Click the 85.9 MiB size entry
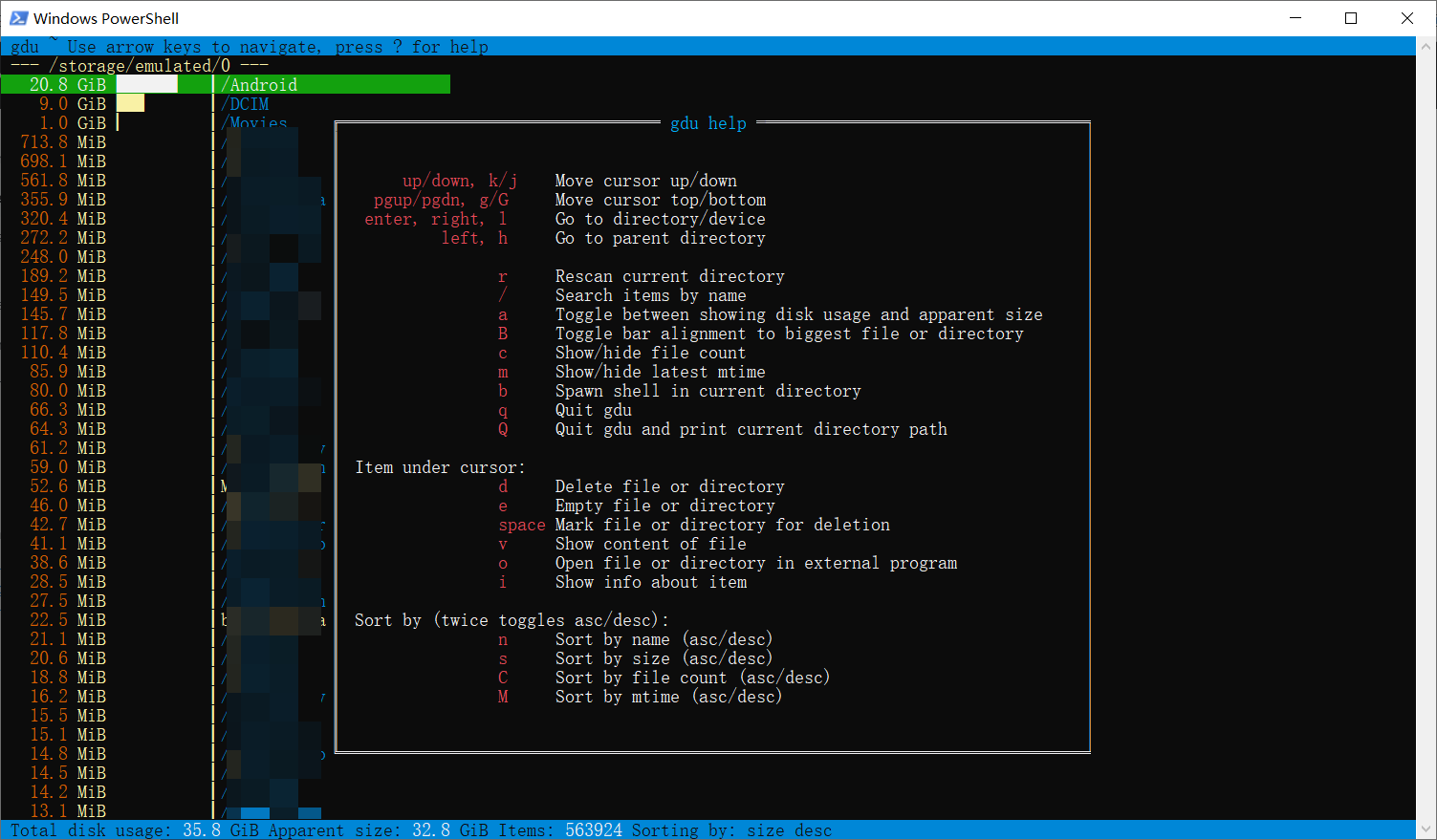Viewport: 1437px width, 840px height. [x=68, y=372]
